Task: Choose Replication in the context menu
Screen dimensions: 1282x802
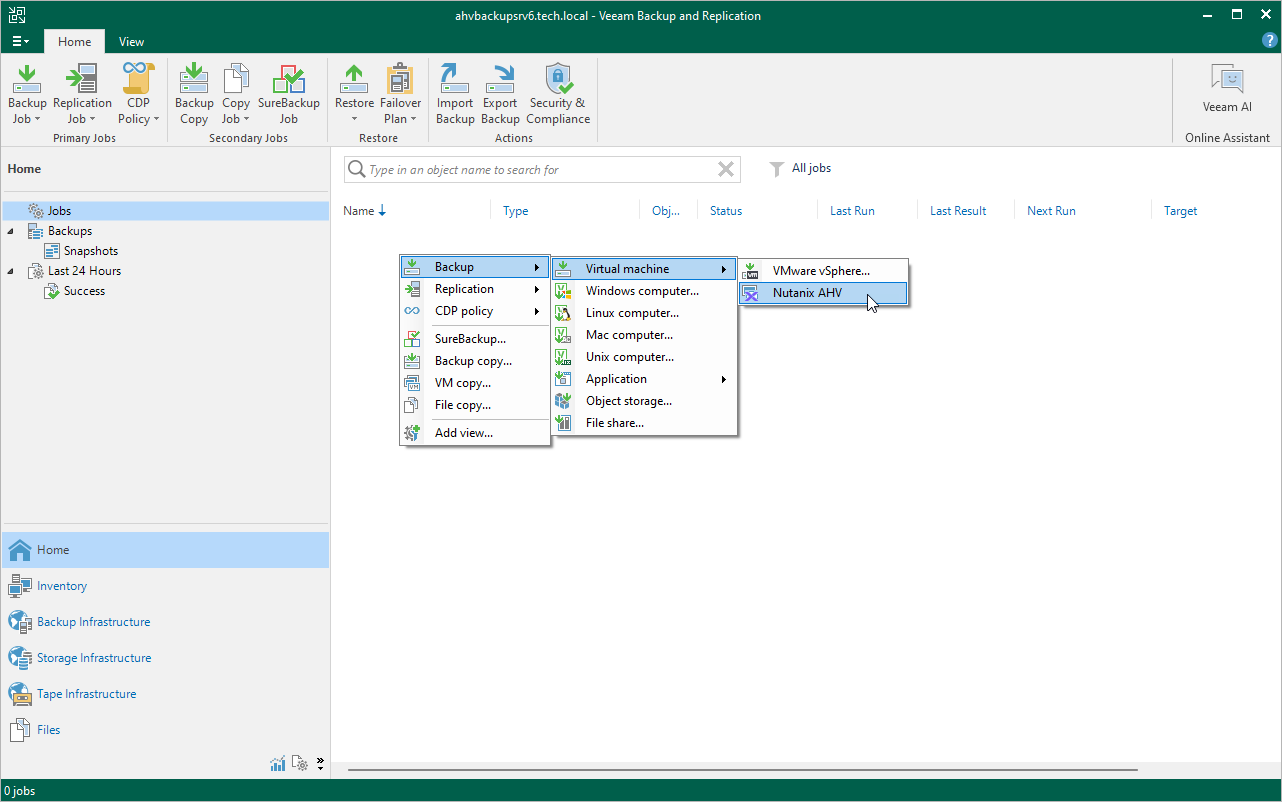Action: [475, 289]
